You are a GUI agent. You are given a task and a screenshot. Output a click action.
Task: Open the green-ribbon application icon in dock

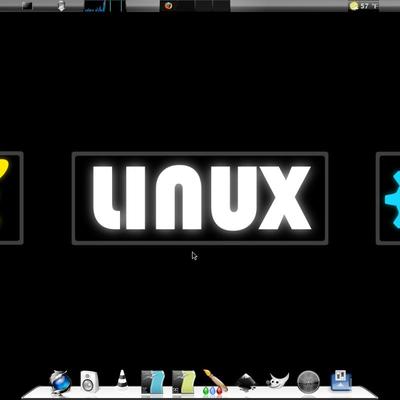(183, 381)
